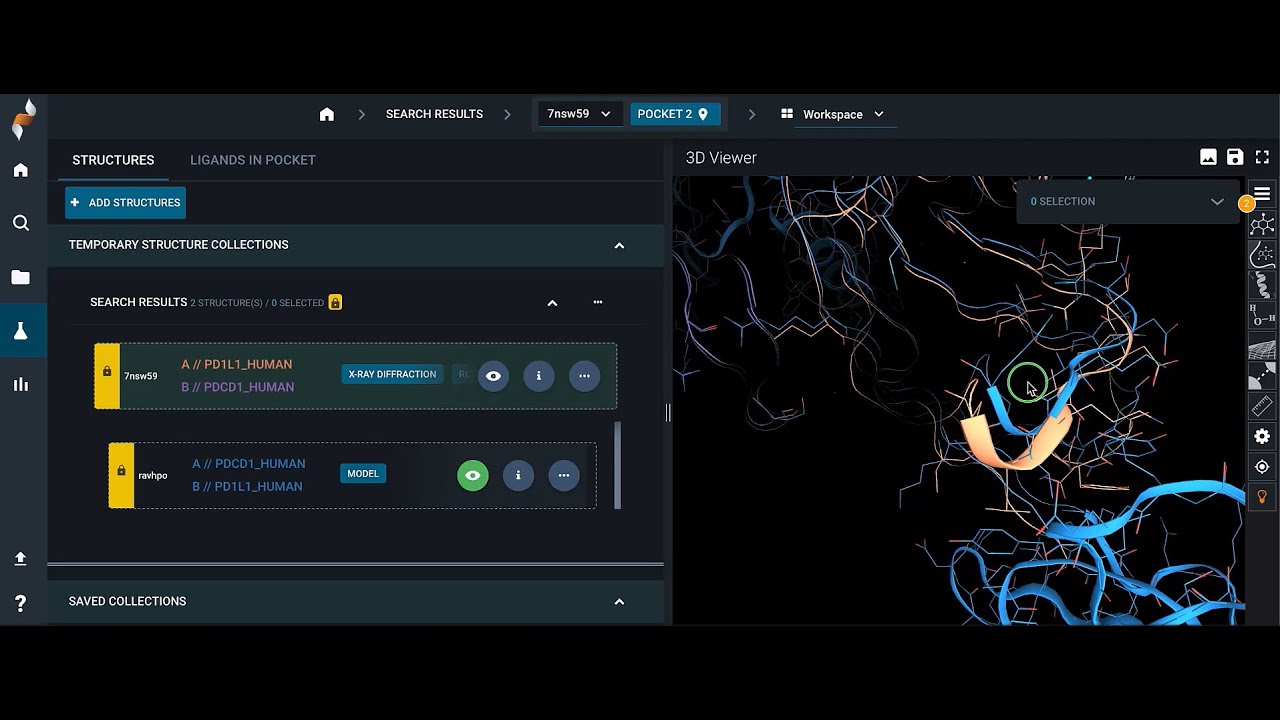Viewport: 1280px width, 720px height.
Task: Click the Add Structures button
Action: click(125, 202)
